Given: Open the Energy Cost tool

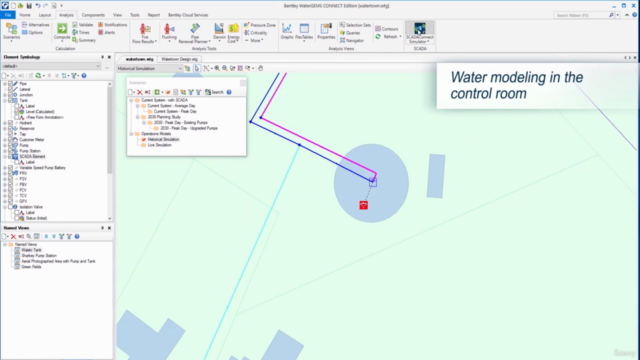Looking at the screenshot, I should point(233,33).
